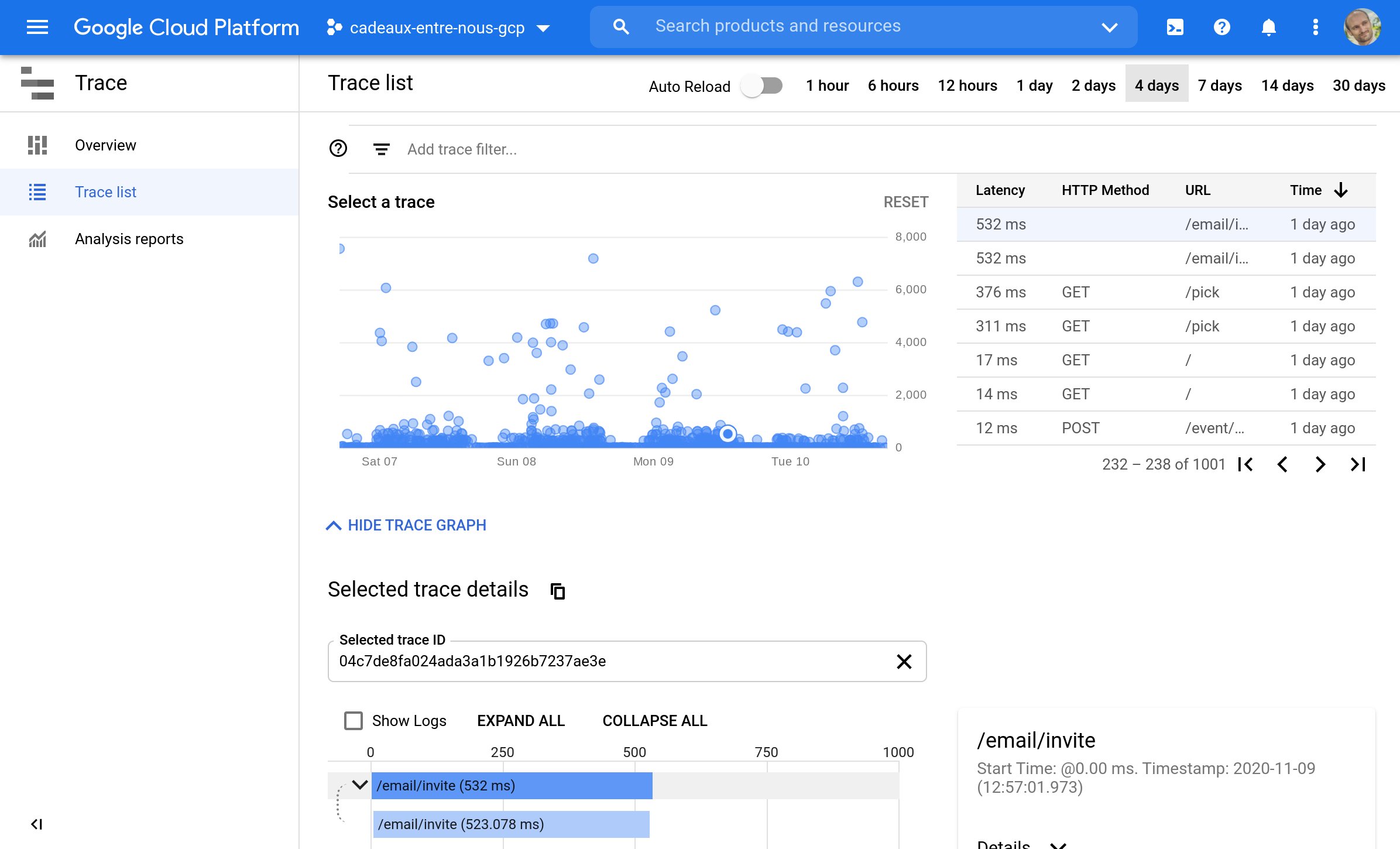The width and height of the screenshot is (1400, 849).
Task: Select the 7 days time range
Action: 1220,85
